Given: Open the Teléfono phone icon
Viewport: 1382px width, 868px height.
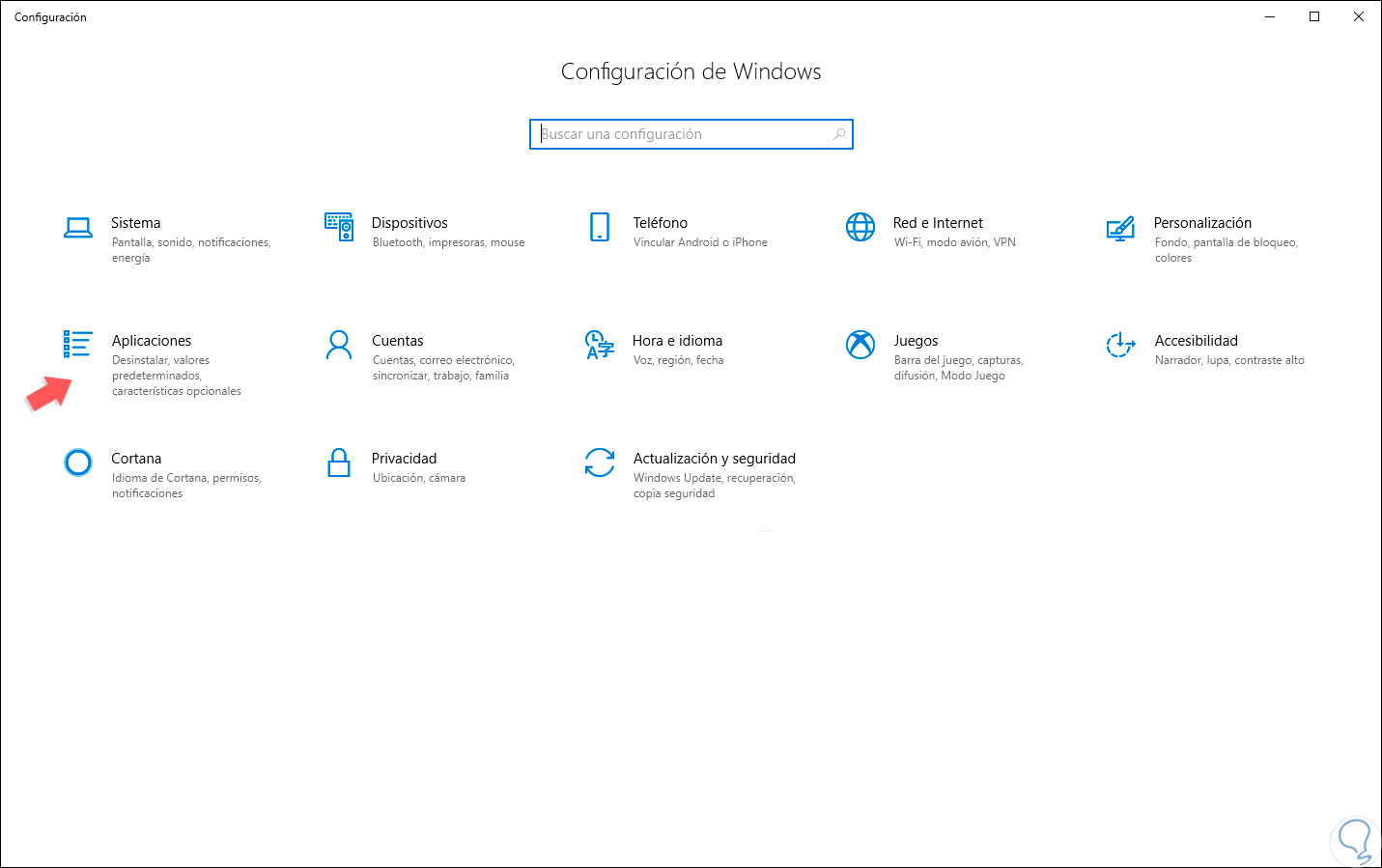Looking at the screenshot, I should (x=600, y=227).
